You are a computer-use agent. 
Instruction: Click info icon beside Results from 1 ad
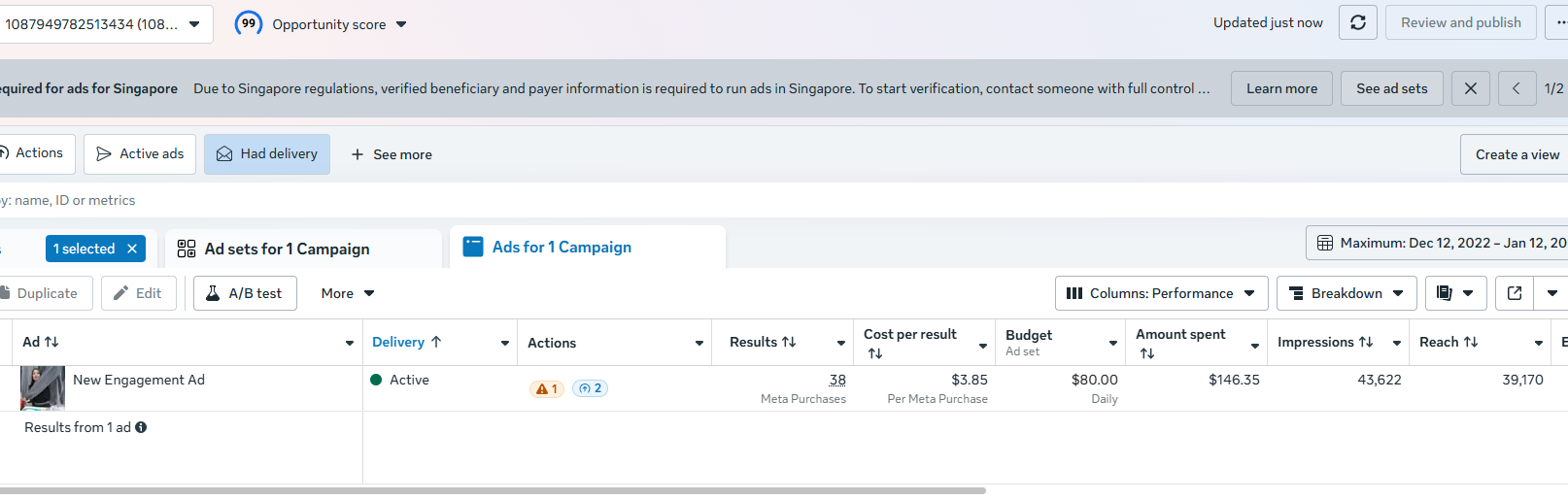141,427
